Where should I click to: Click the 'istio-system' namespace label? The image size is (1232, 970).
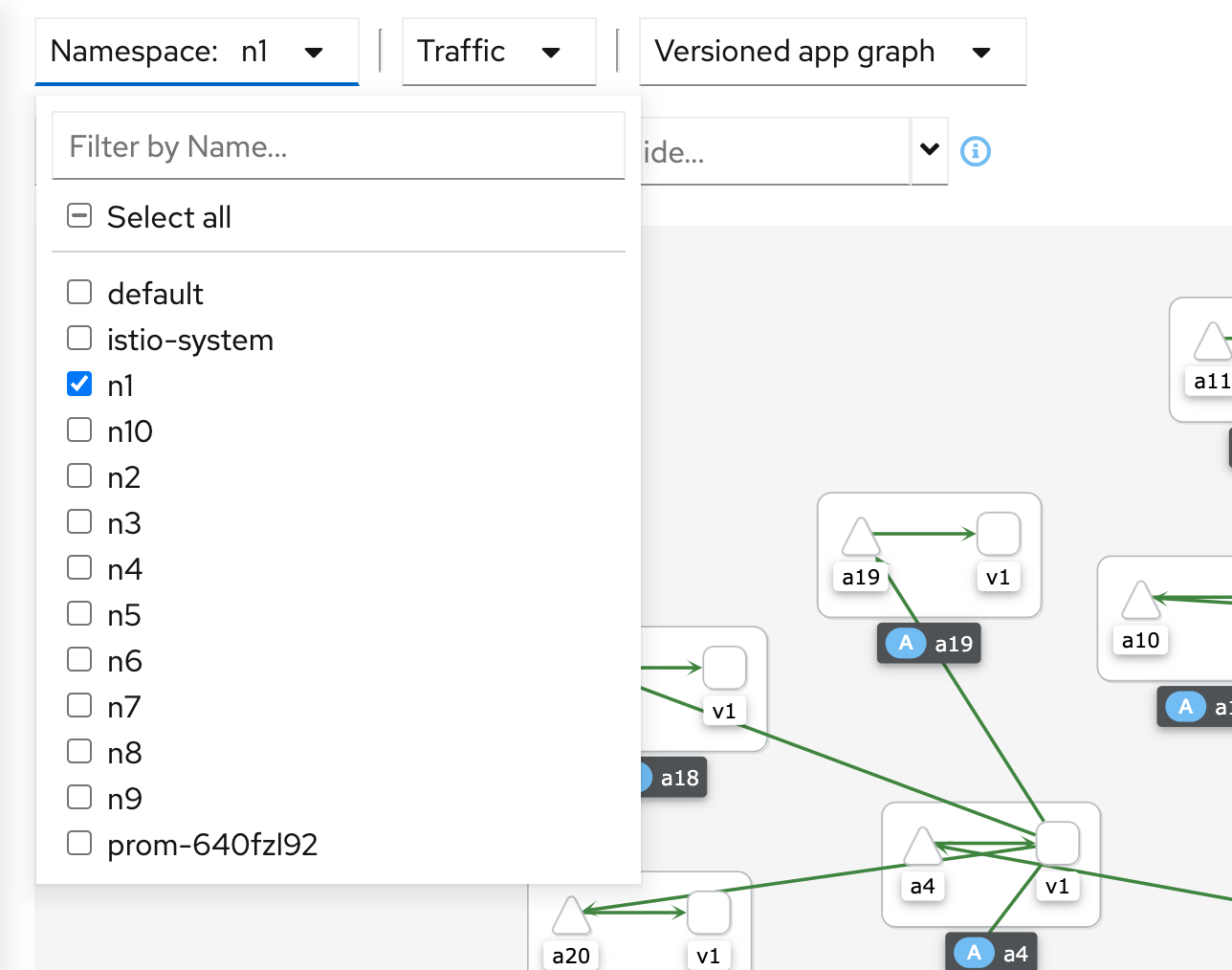point(190,340)
